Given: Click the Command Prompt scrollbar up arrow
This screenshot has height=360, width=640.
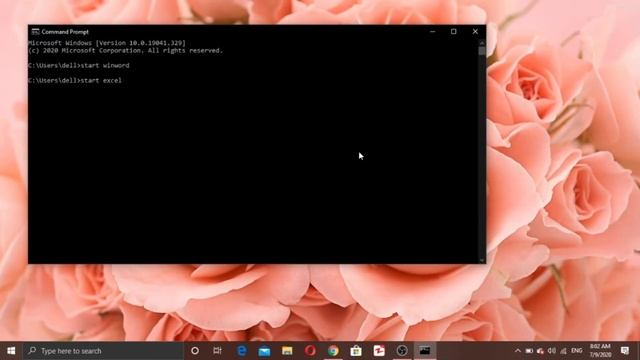Looking at the screenshot, I should 482,42.
